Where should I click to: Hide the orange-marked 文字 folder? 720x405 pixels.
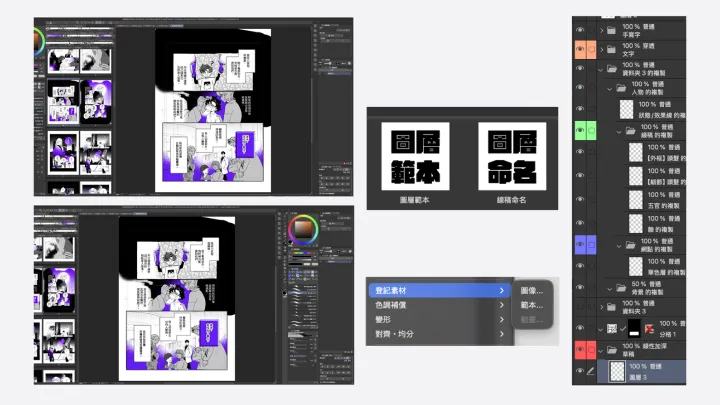pyautogui.click(x=580, y=49)
